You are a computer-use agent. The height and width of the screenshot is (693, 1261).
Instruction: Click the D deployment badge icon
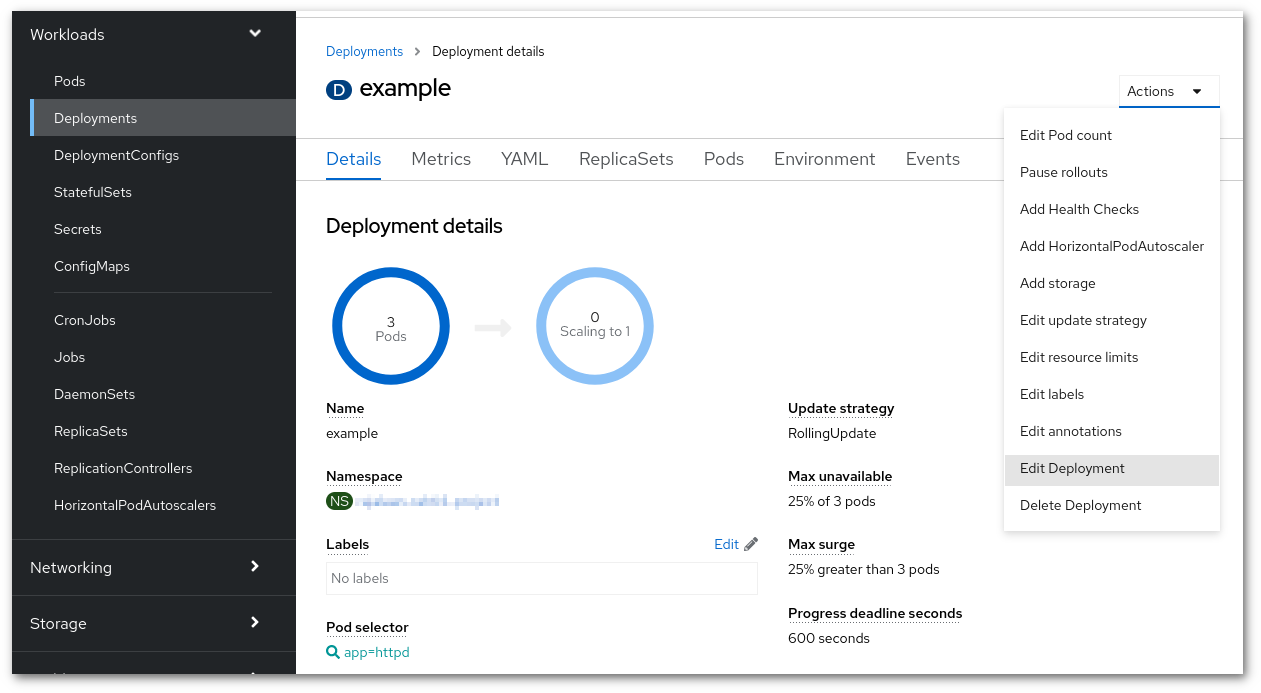(339, 90)
